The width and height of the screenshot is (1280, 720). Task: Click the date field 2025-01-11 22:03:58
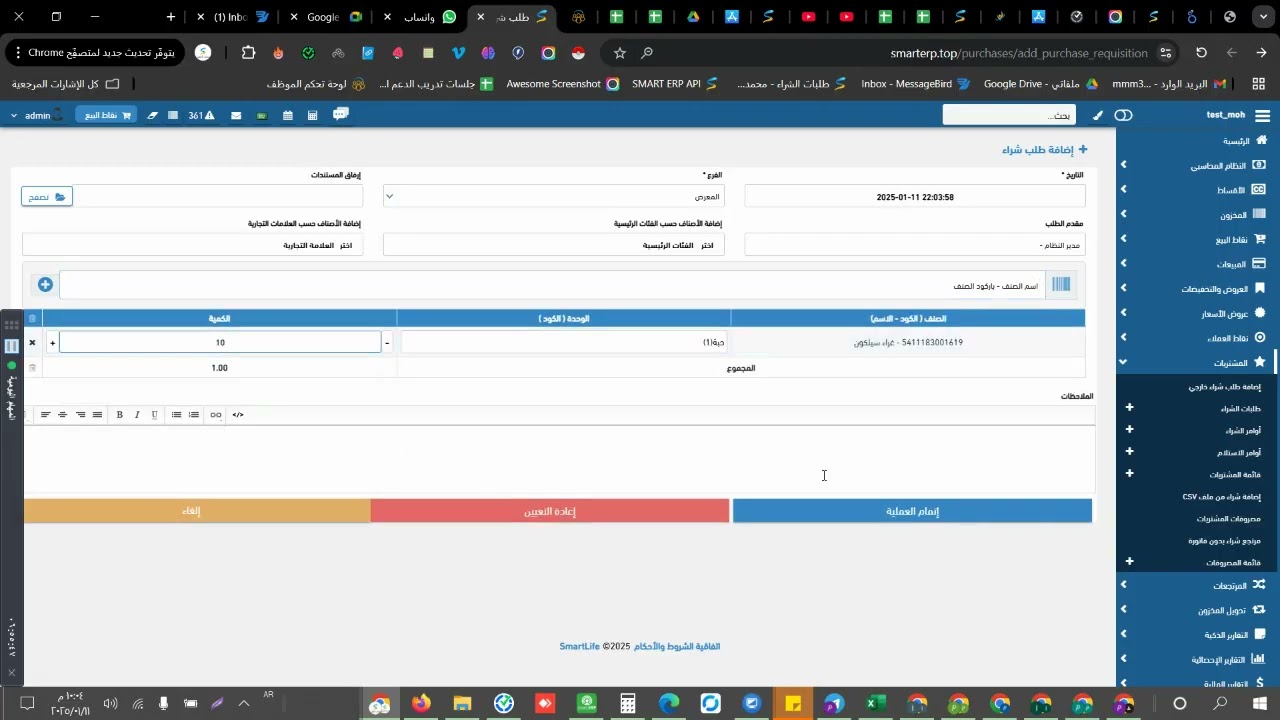pos(915,197)
